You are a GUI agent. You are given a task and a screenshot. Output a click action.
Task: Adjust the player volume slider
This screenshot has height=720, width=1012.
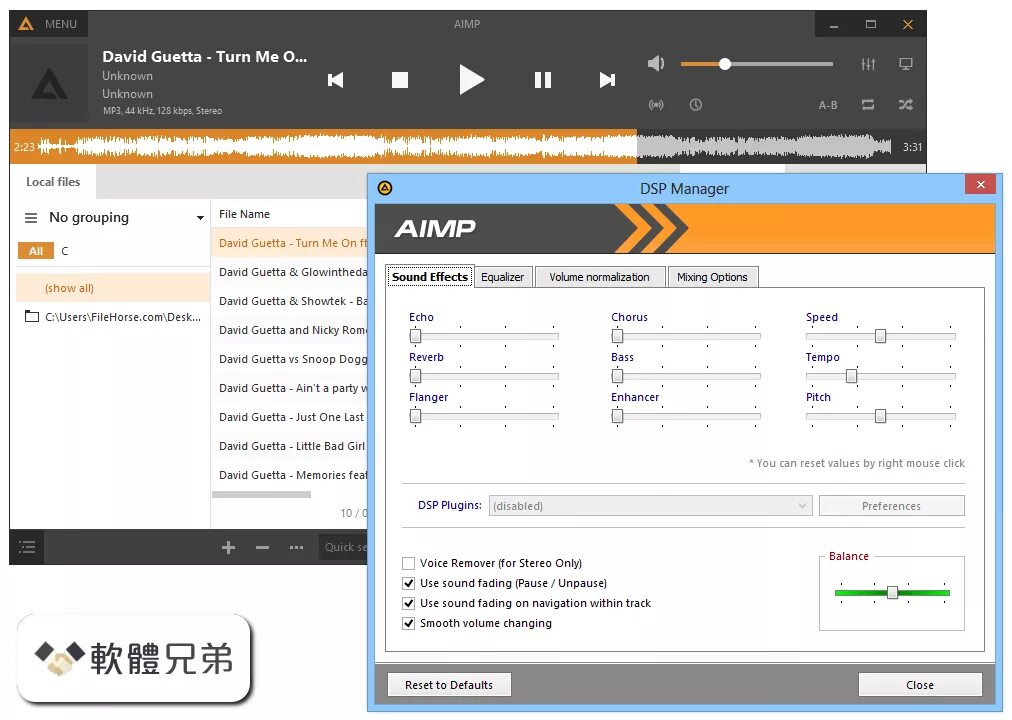click(x=756, y=64)
